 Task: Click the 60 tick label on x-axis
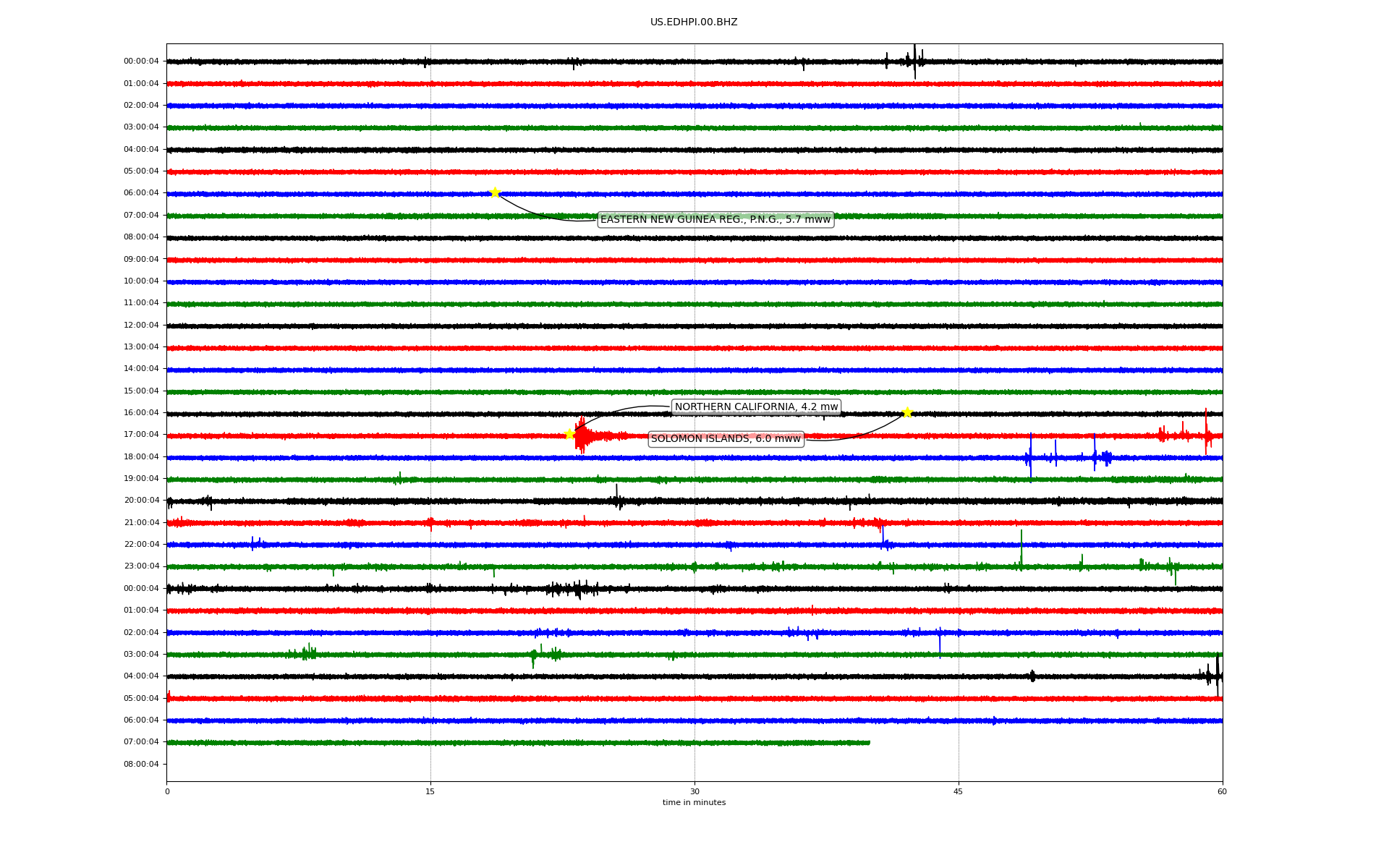[1222, 791]
